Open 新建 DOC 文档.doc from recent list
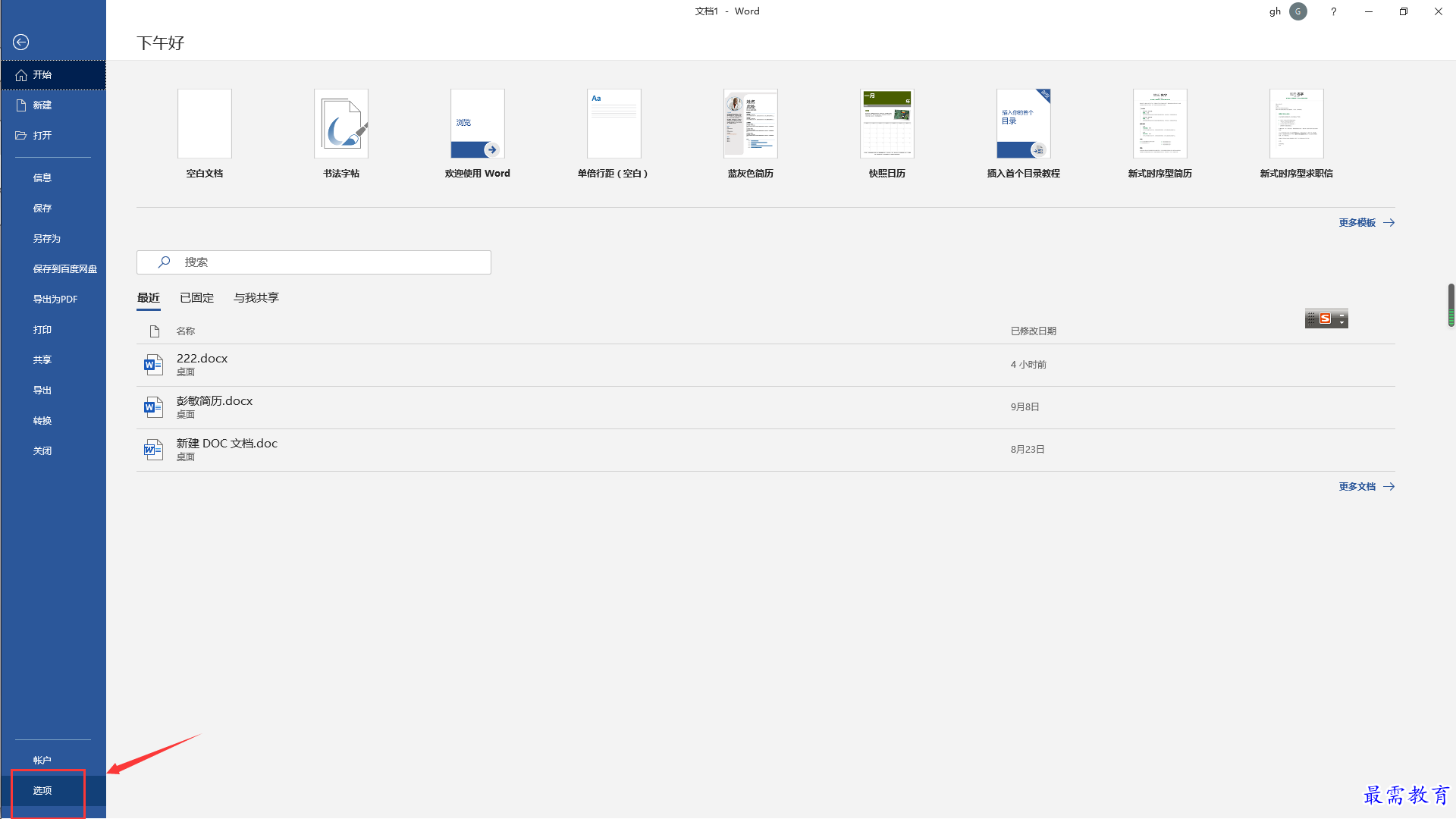The image size is (1456, 819). coord(766,450)
